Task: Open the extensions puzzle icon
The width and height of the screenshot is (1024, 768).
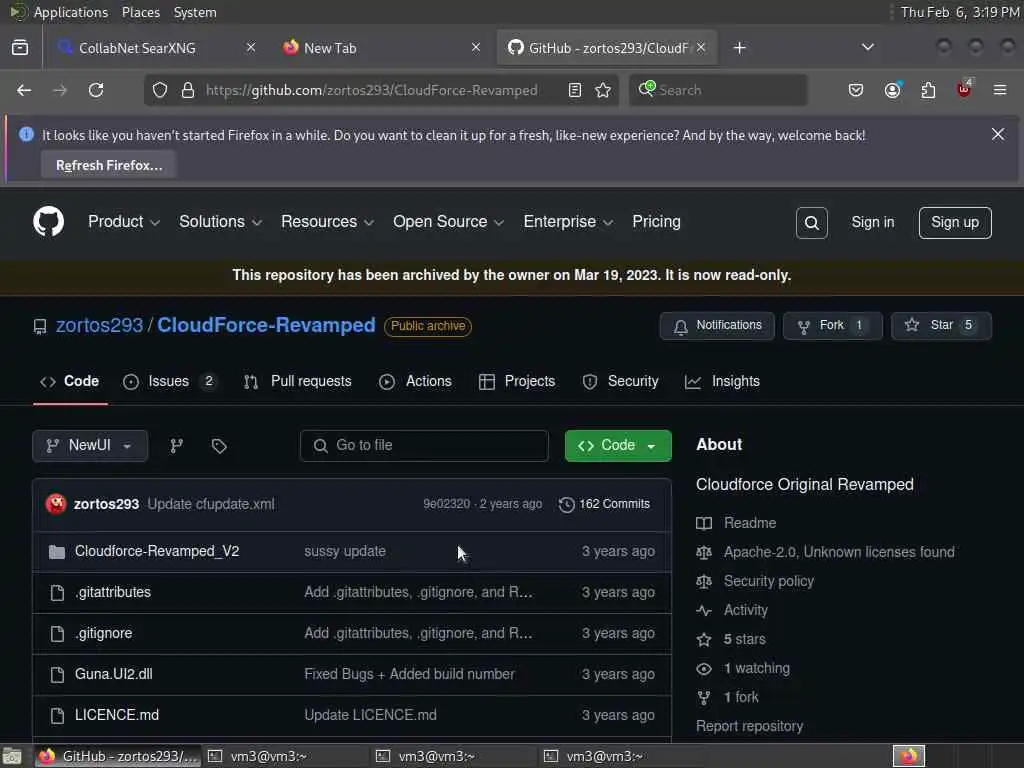Action: pyautogui.click(x=928, y=90)
